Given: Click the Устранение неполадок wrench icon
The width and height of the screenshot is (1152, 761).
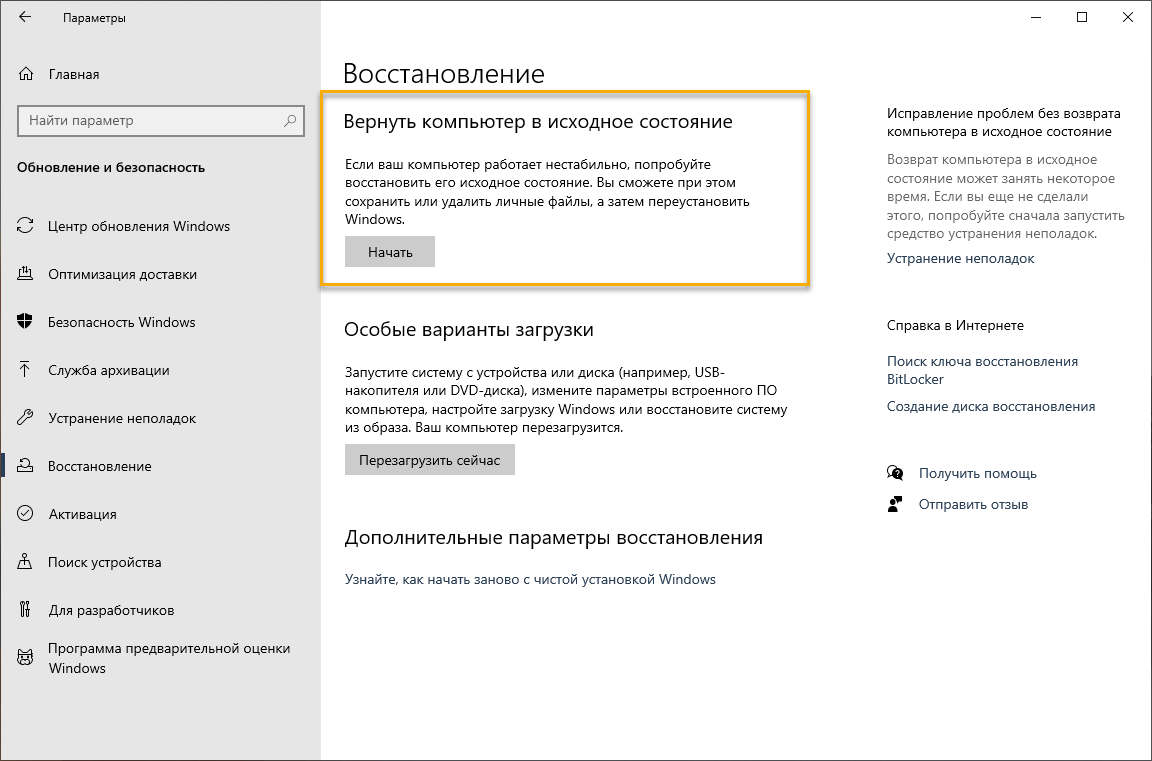Looking at the screenshot, I should pos(26,418).
